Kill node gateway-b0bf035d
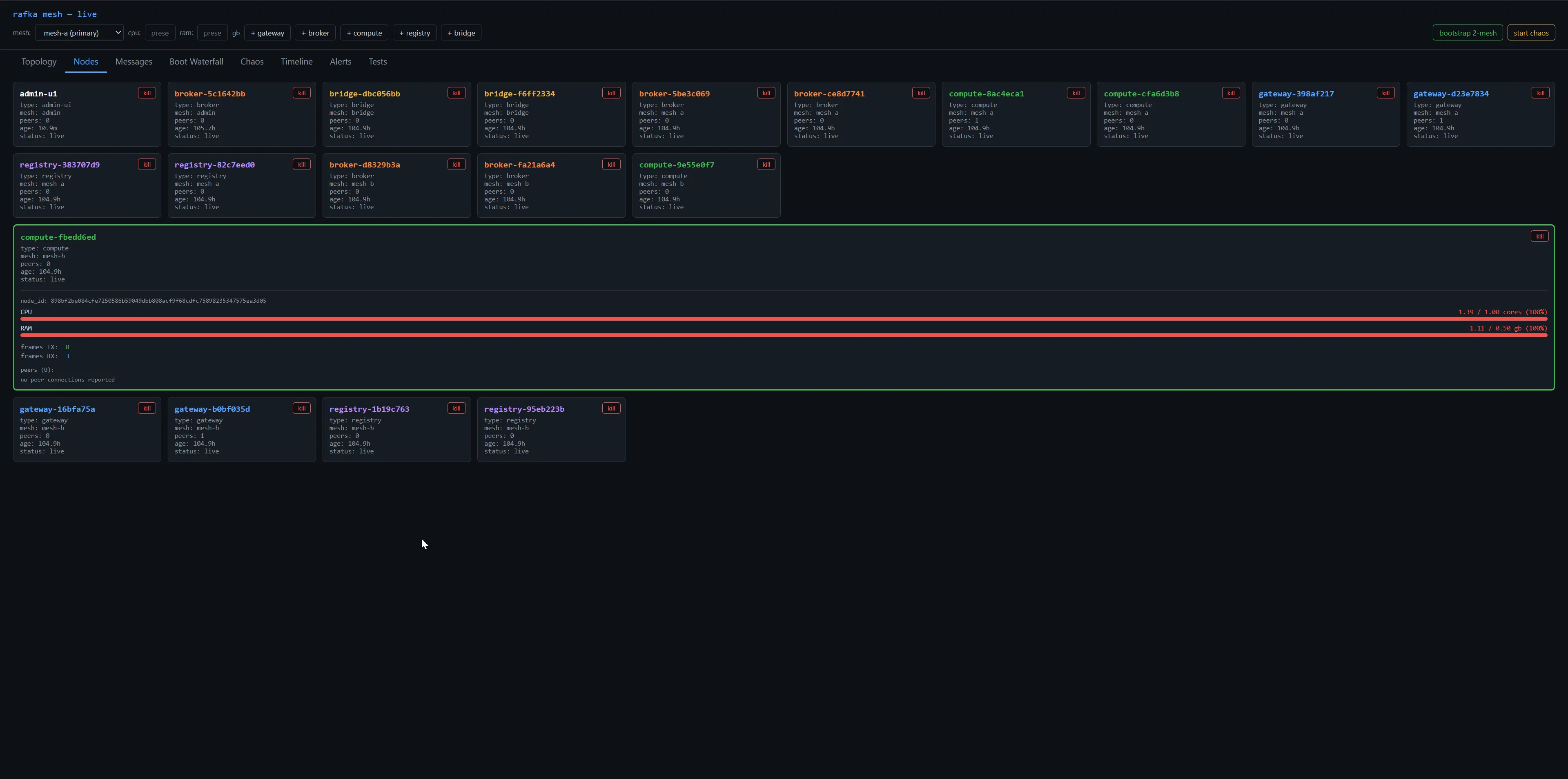 301,408
